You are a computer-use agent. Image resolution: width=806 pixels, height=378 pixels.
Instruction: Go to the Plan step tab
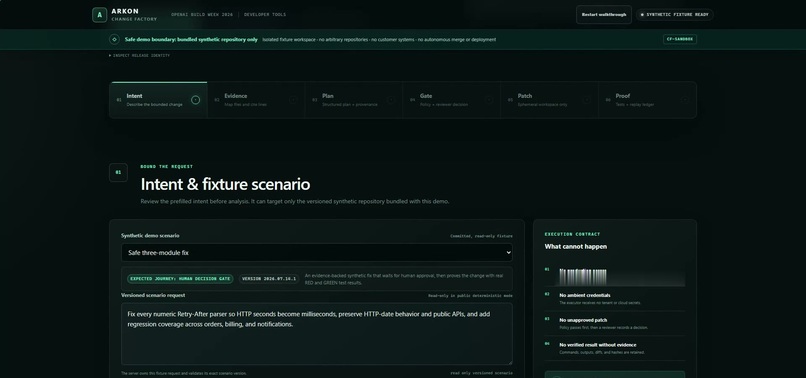tap(354, 100)
